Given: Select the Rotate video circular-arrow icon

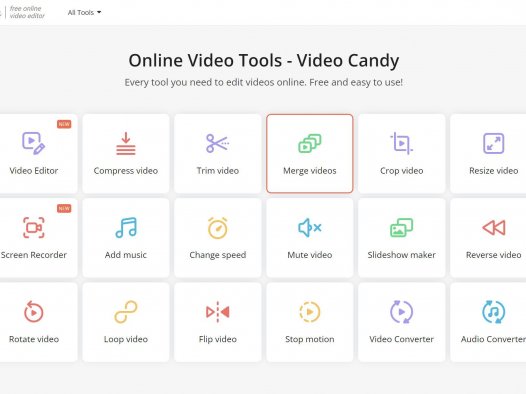Looking at the screenshot, I should (x=34, y=312).
